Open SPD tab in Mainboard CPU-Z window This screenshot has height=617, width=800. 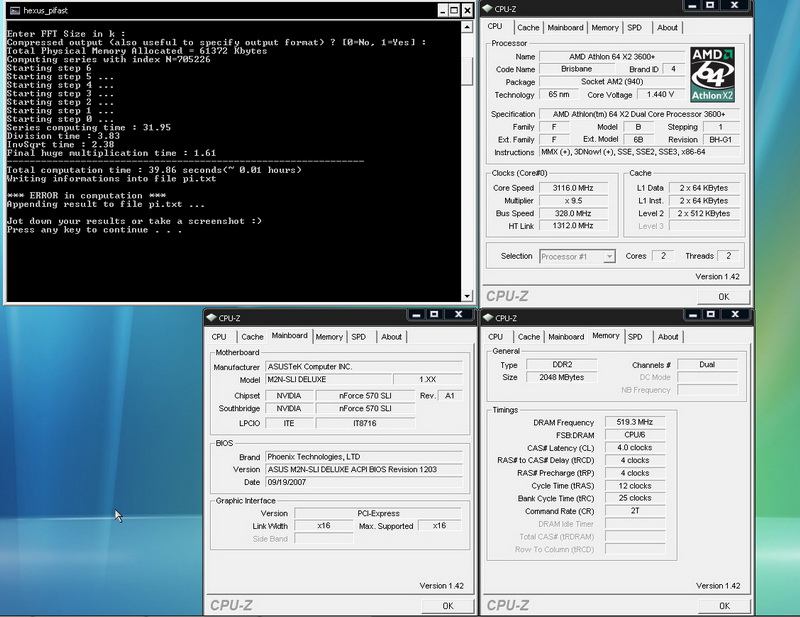coord(359,337)
